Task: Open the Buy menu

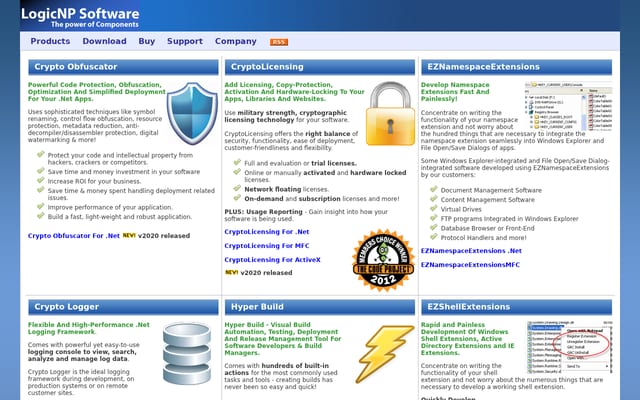Action: pos(147,41)
